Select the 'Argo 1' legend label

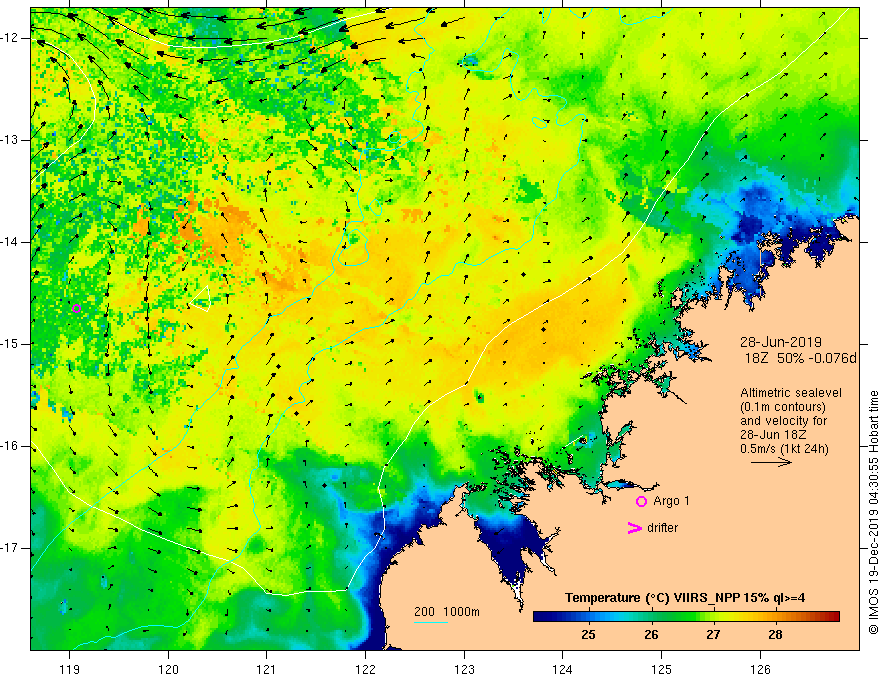671,501
